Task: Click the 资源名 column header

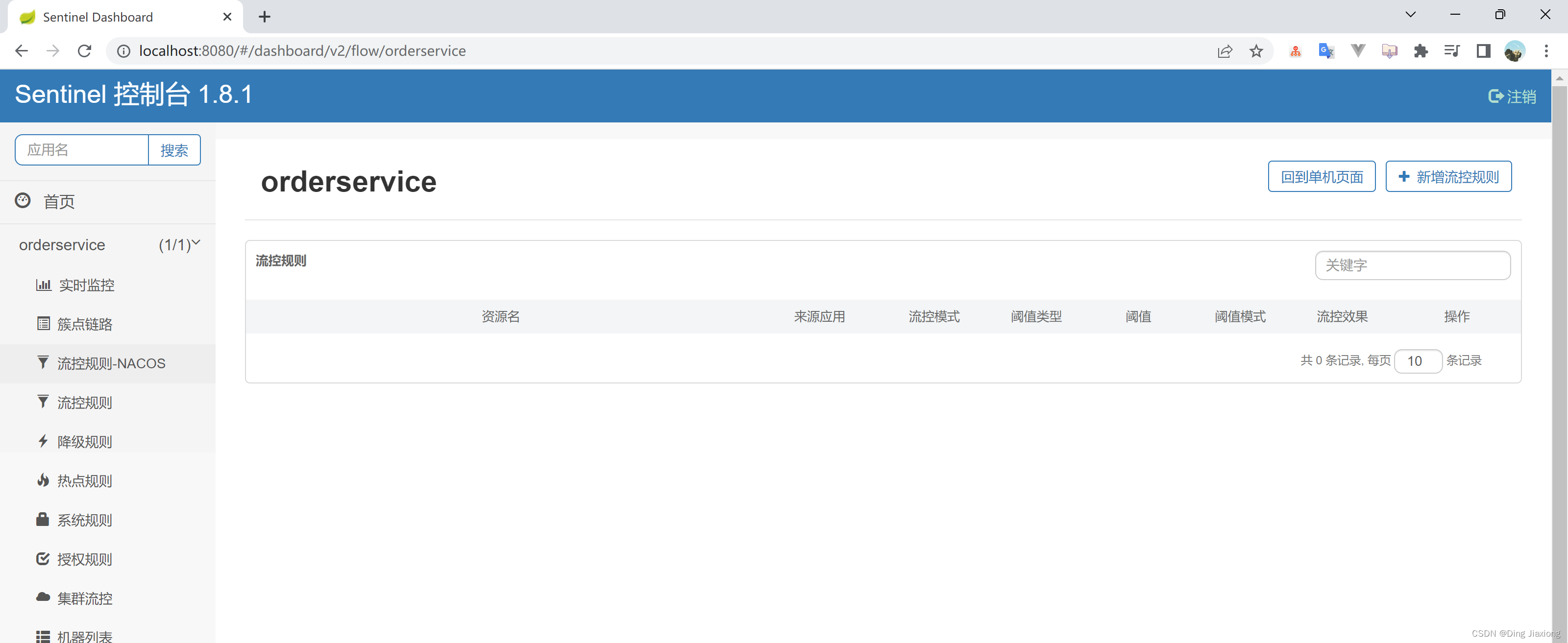Action: click(500, 316)
